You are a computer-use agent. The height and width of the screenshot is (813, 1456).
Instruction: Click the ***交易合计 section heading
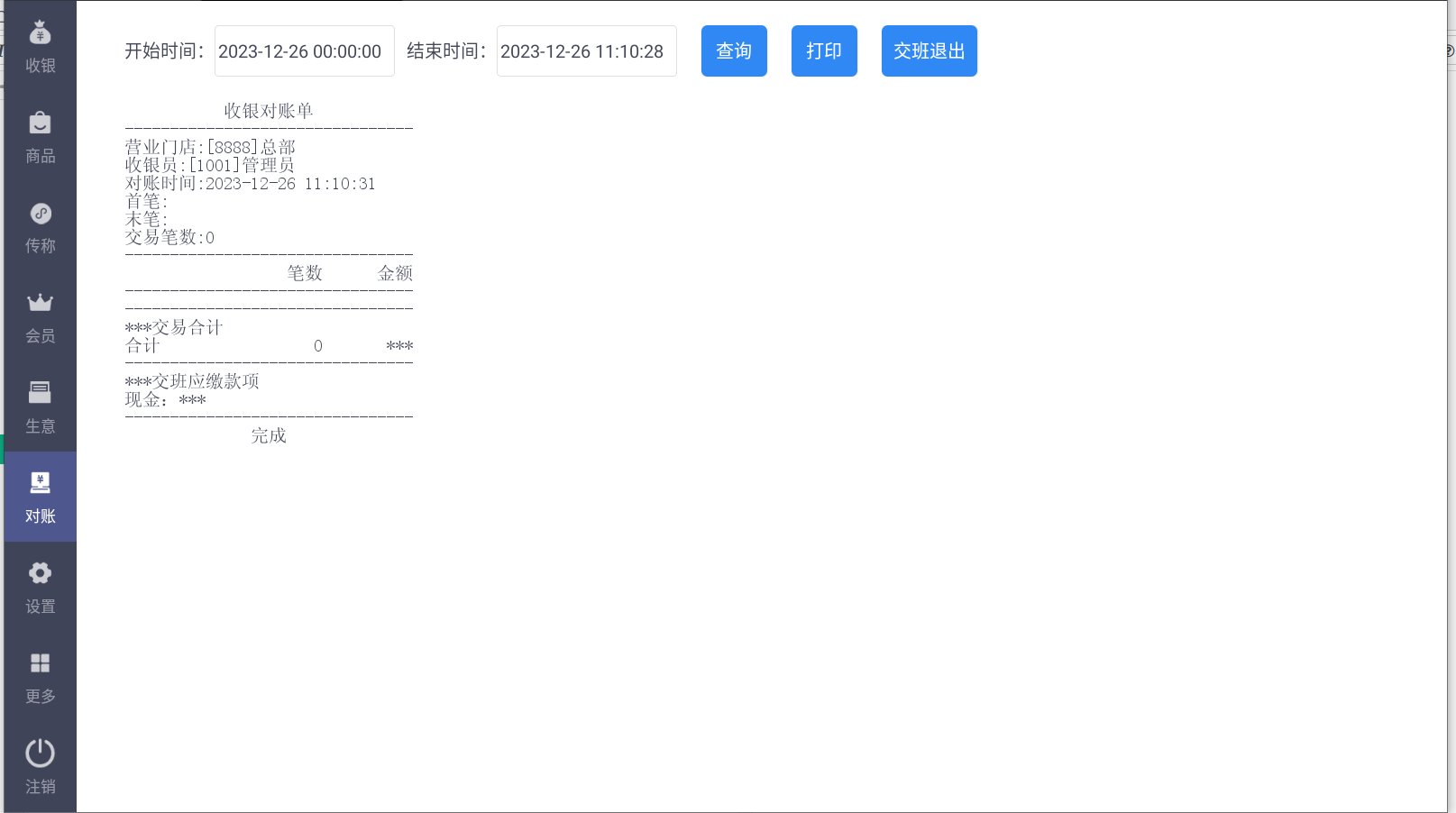(x=174, y=327)
